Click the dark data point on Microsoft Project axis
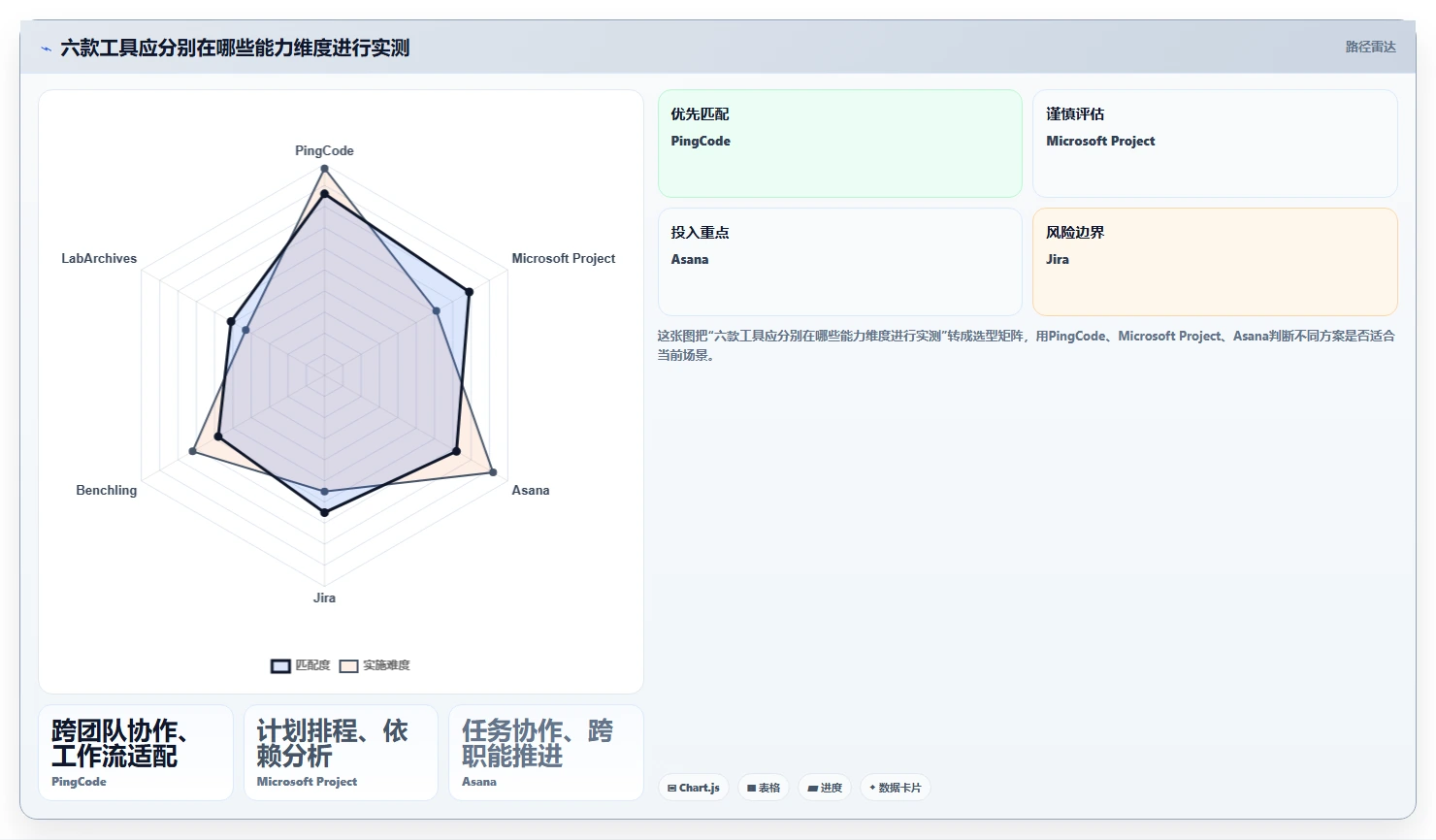1436x840 pixels. [x=469, y=291]
